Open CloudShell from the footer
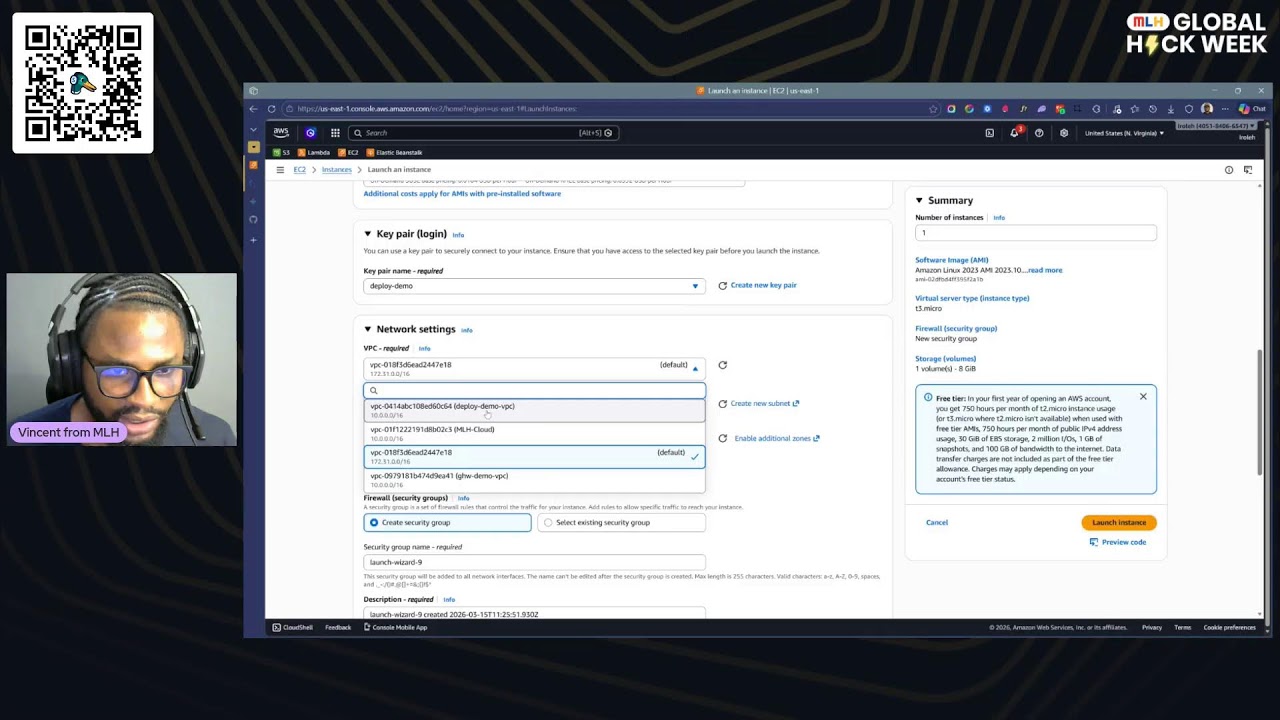The height and width of the screenshot is (720, 1280). point(293,628)
